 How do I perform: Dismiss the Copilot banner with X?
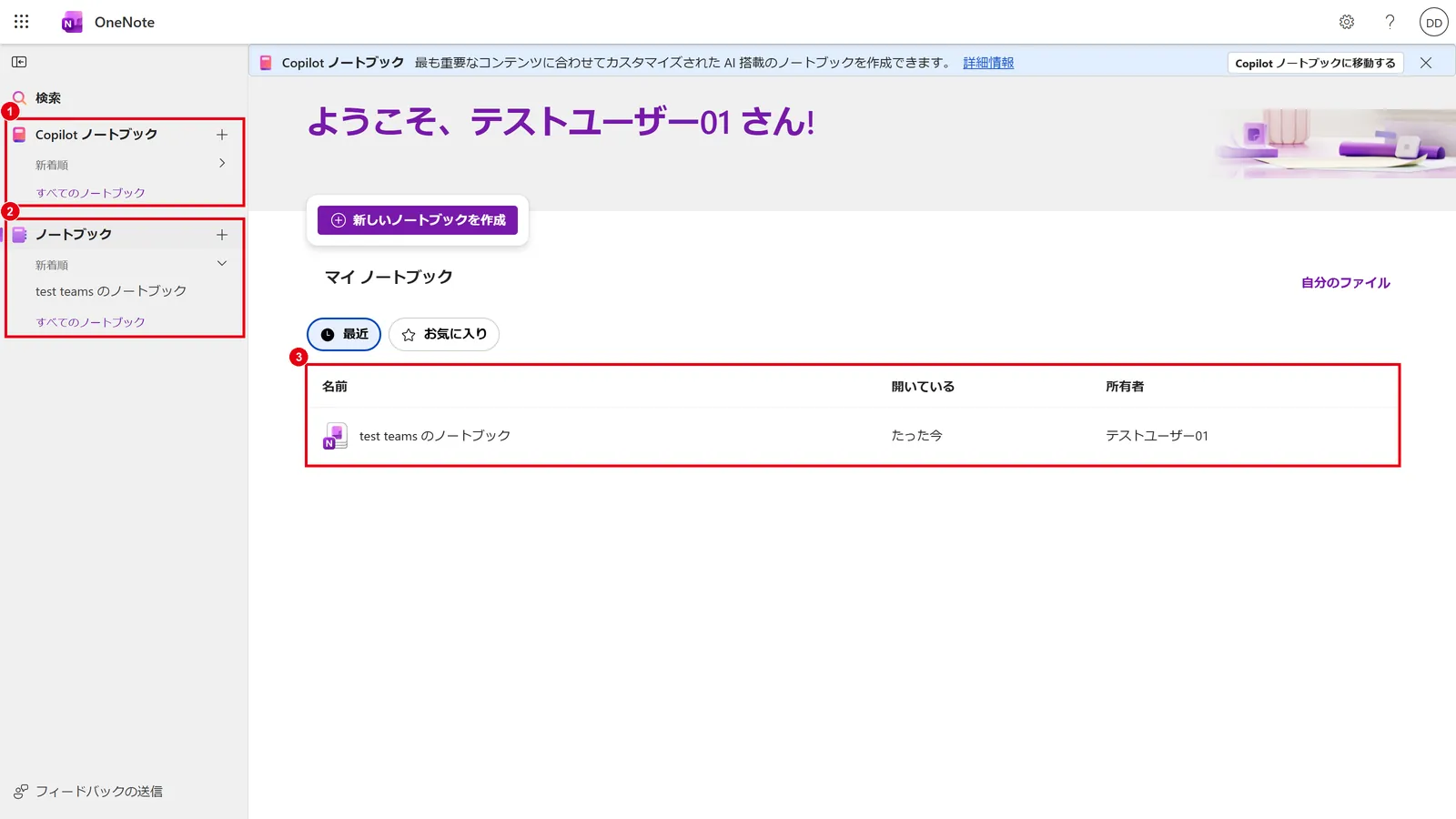[x=1426, y=63]
